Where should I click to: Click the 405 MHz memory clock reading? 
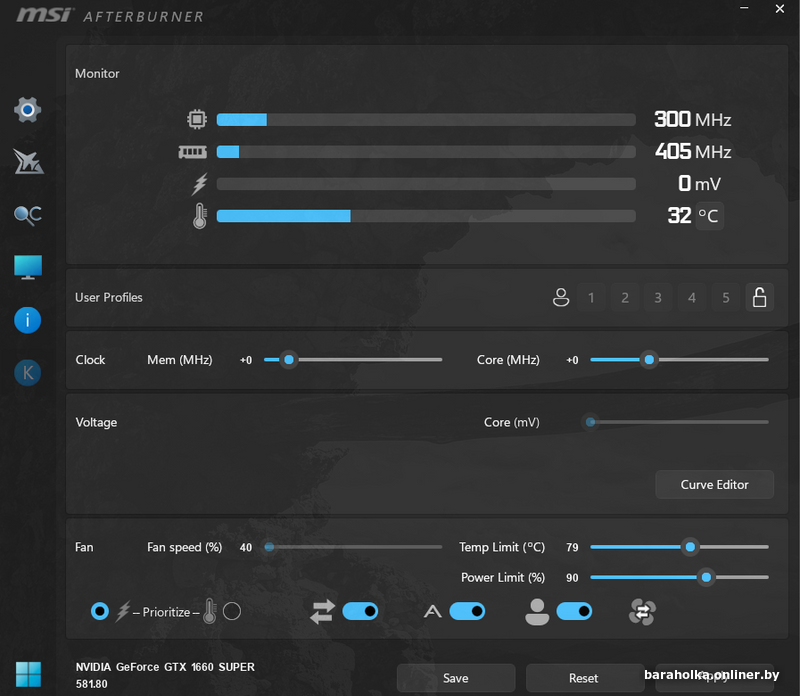click(693, 152)
